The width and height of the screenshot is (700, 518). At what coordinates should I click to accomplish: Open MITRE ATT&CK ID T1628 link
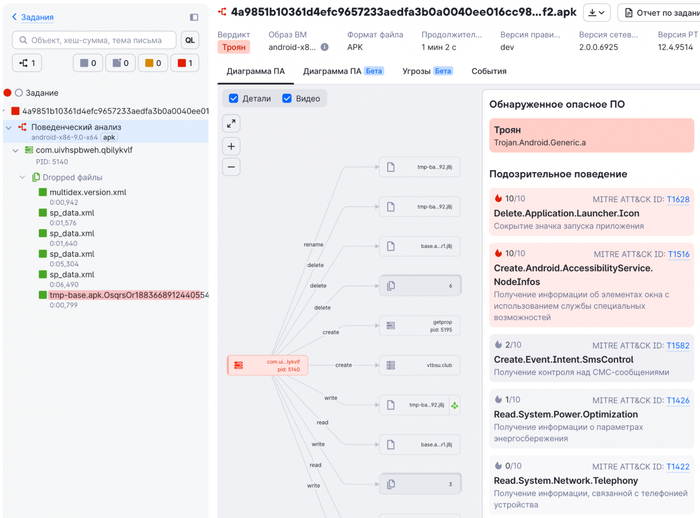click(x=678, y=199)
